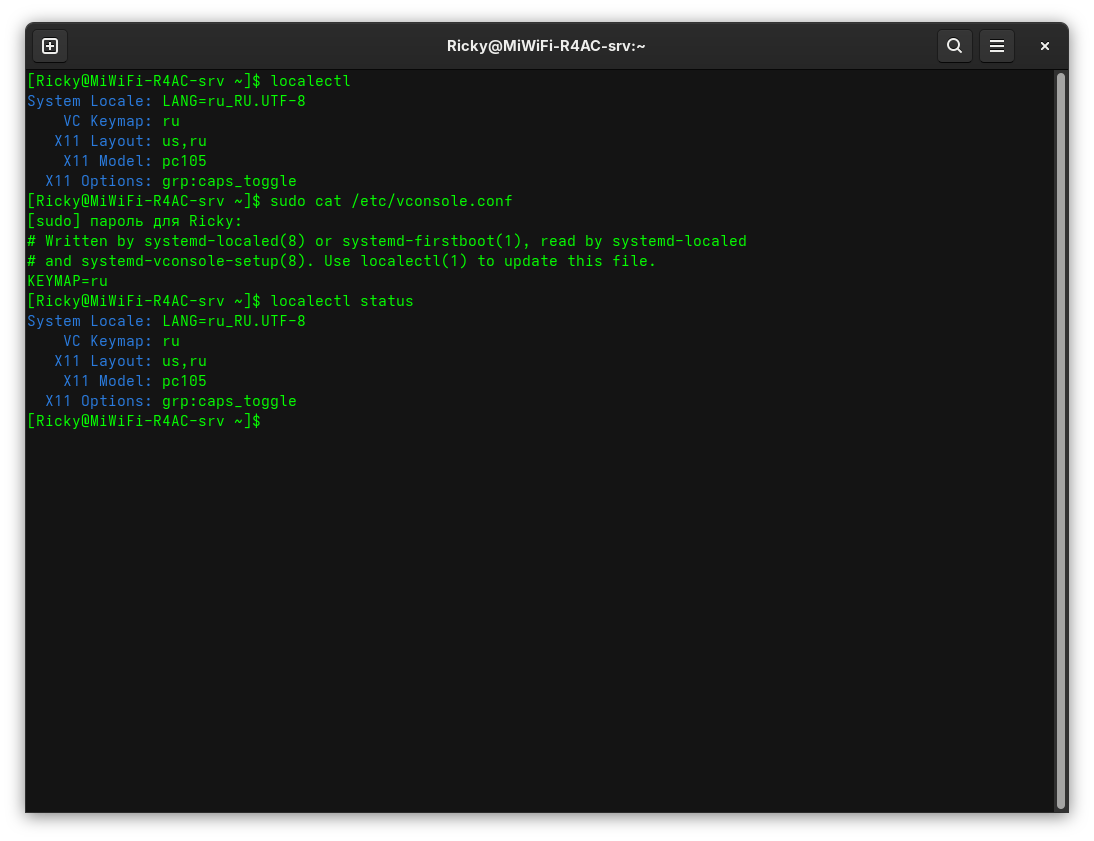Click the last empty prompt line
1094x841 pixels.
coord(144,421)
